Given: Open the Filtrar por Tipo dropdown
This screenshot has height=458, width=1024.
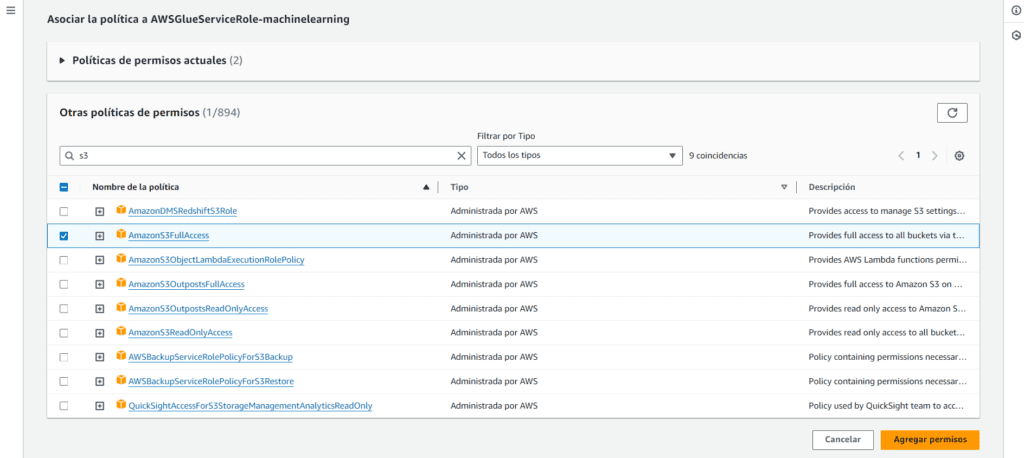Looking at the screenshot, I should tap(579, 156).
